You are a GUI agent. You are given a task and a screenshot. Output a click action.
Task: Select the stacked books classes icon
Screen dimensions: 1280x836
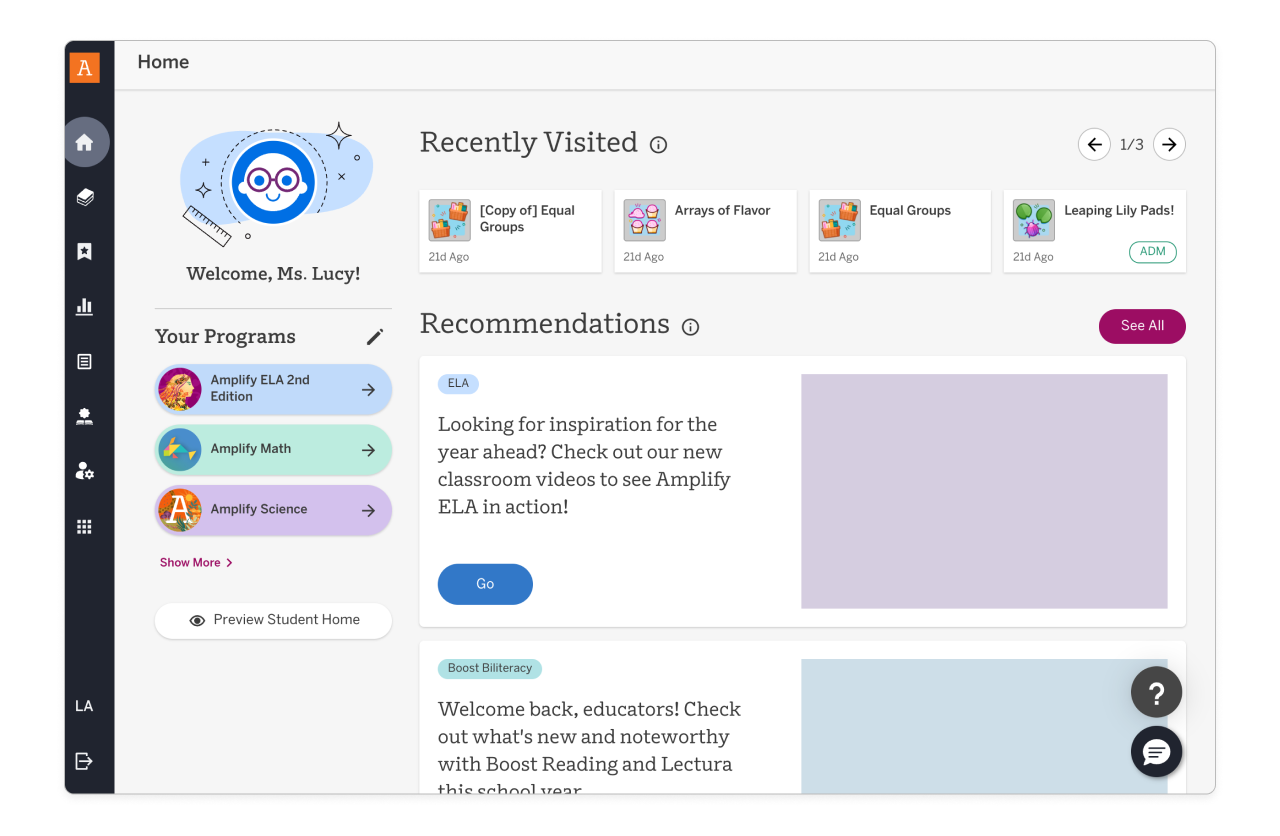(86, 196)
